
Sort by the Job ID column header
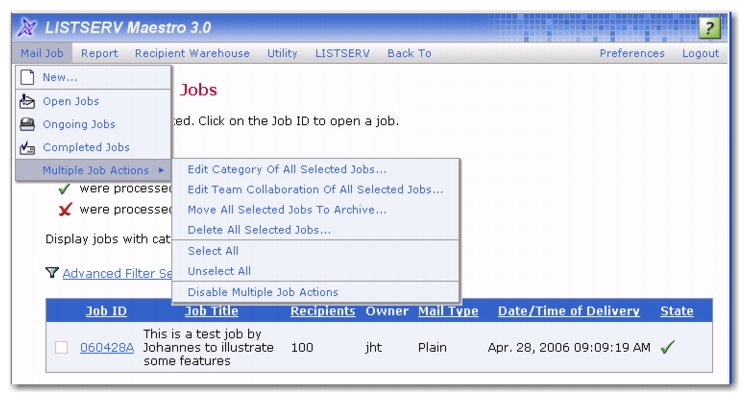(106, 311)
